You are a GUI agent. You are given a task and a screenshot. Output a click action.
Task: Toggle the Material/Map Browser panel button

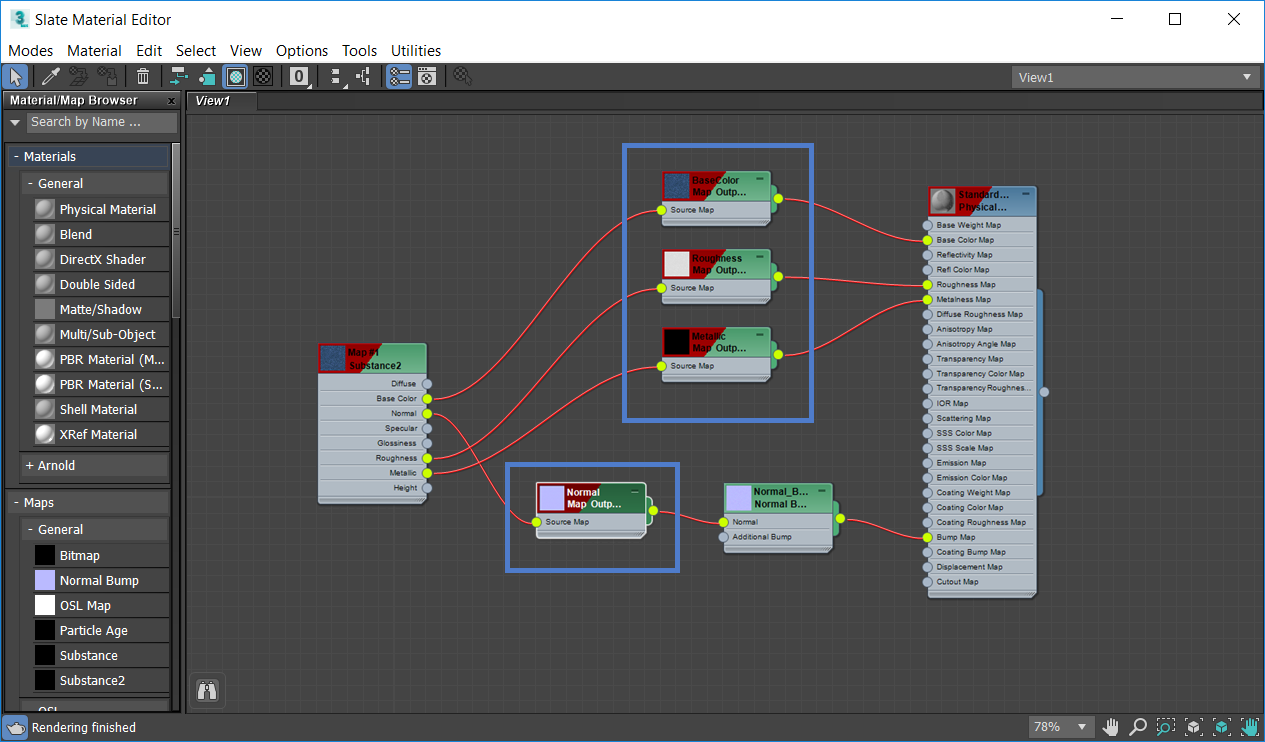click(x=399, y=76)
